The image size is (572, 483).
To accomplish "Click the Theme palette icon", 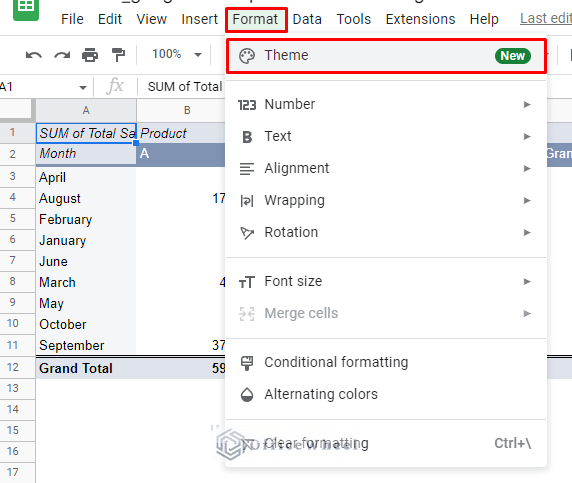I will [x=247, y=56].
